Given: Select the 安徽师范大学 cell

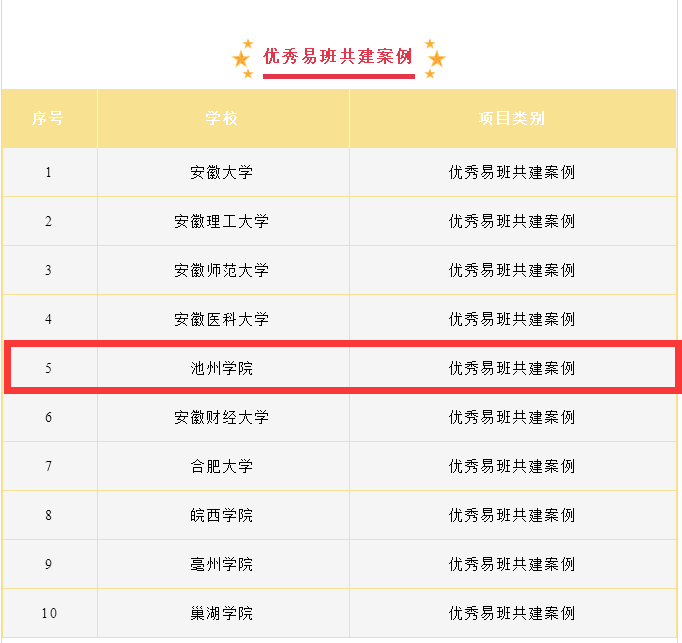Looking at the screenshot, I should 222,270.
